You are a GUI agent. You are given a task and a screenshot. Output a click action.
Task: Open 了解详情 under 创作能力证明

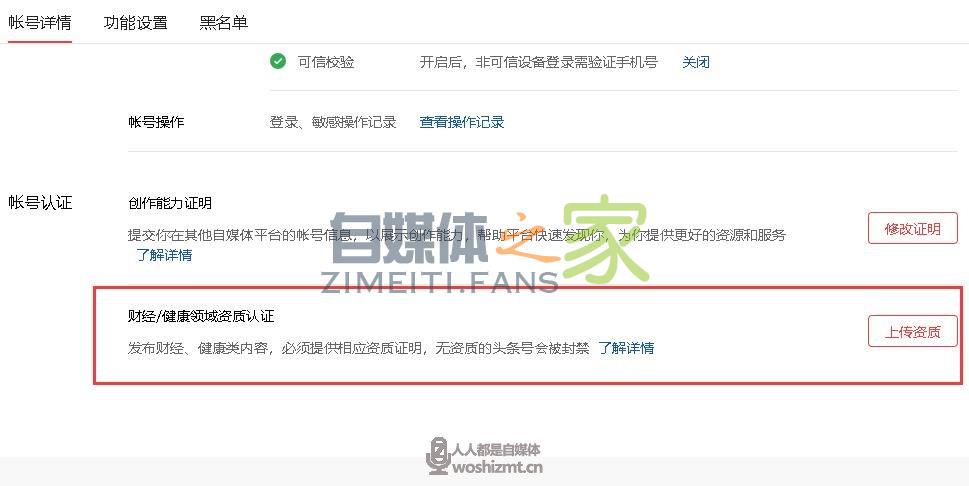[164, 255]
